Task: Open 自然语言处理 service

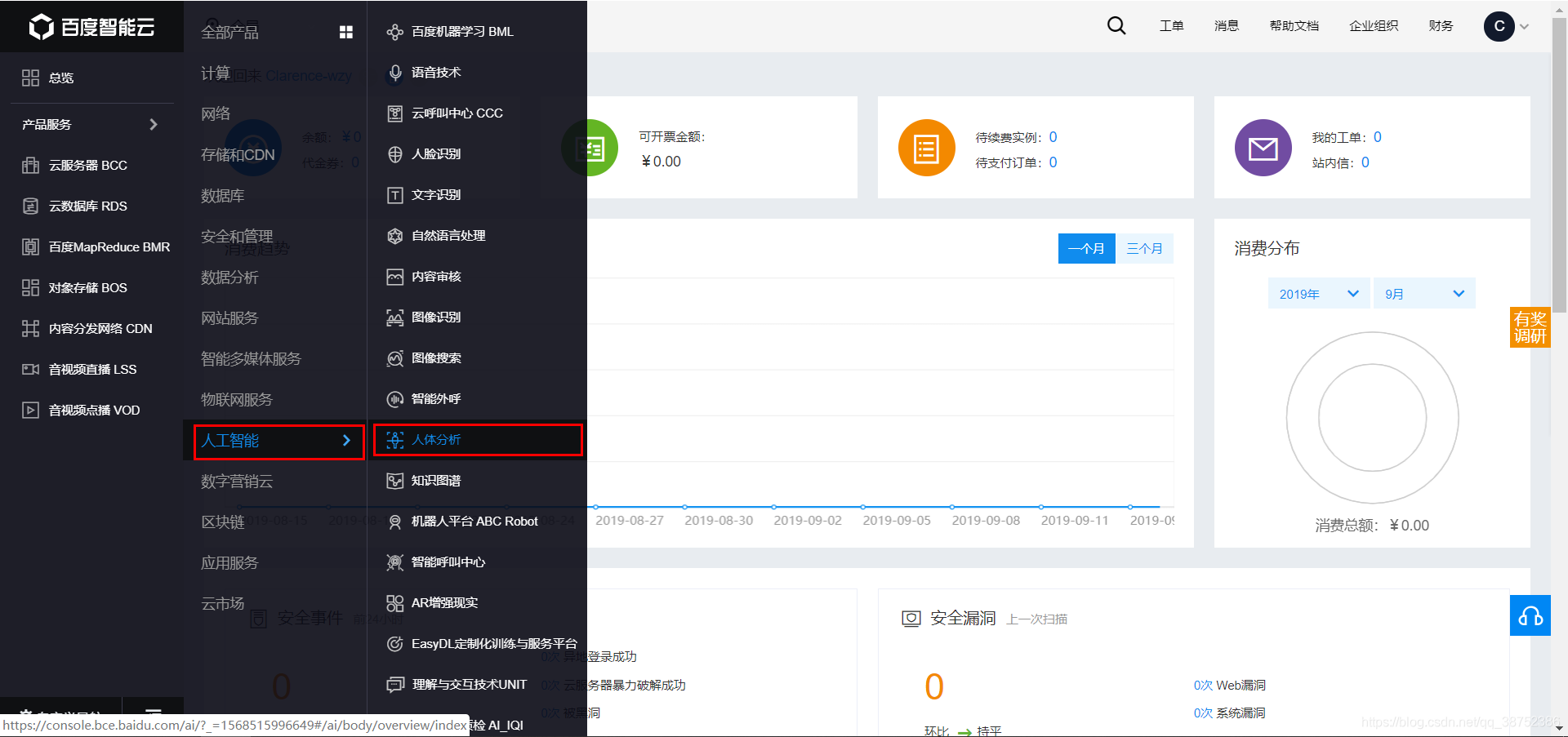Action: pos(437,236)
